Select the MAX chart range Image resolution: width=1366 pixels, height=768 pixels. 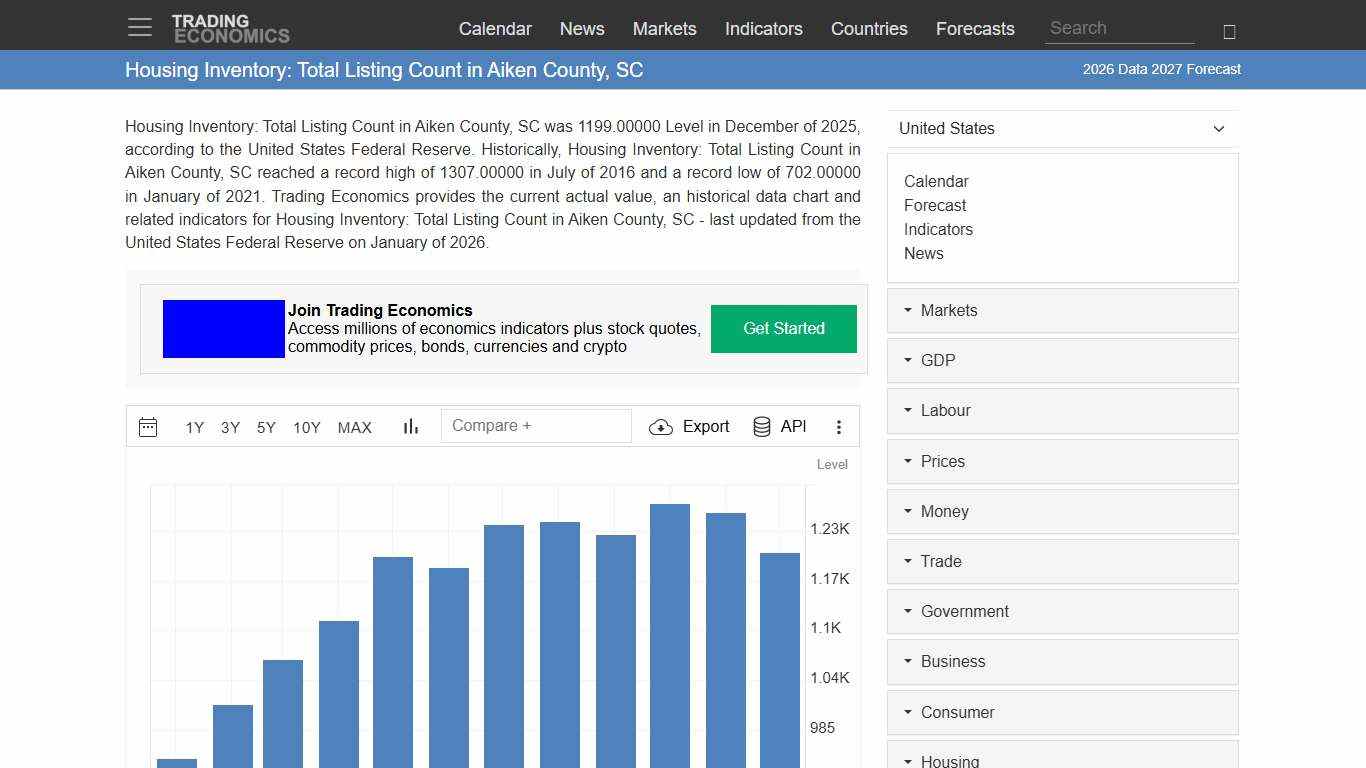point(354,427)
